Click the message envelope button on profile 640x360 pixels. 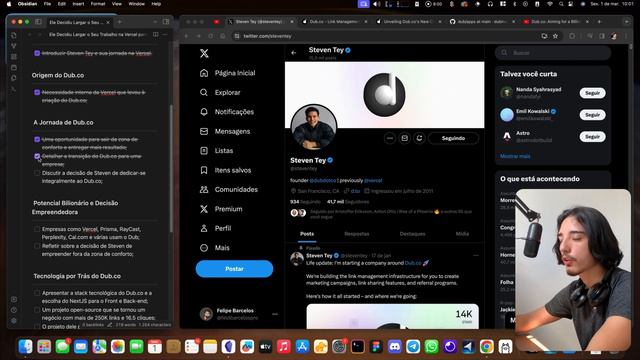404,138
